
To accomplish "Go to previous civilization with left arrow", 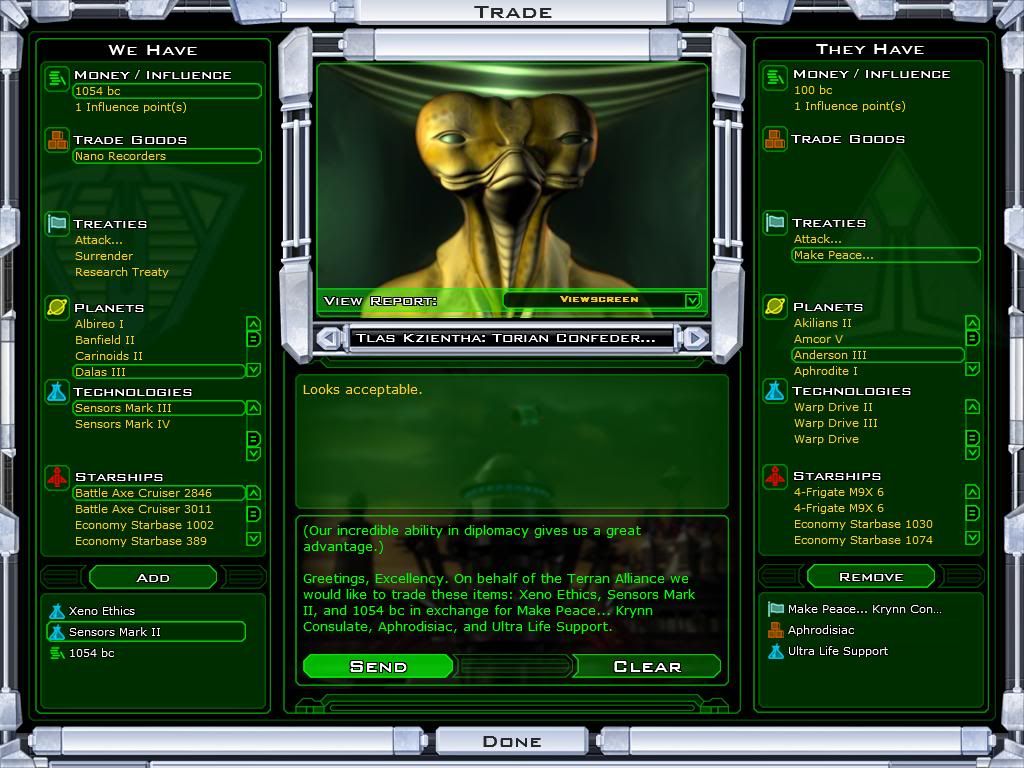I will (x=329, y=338).
